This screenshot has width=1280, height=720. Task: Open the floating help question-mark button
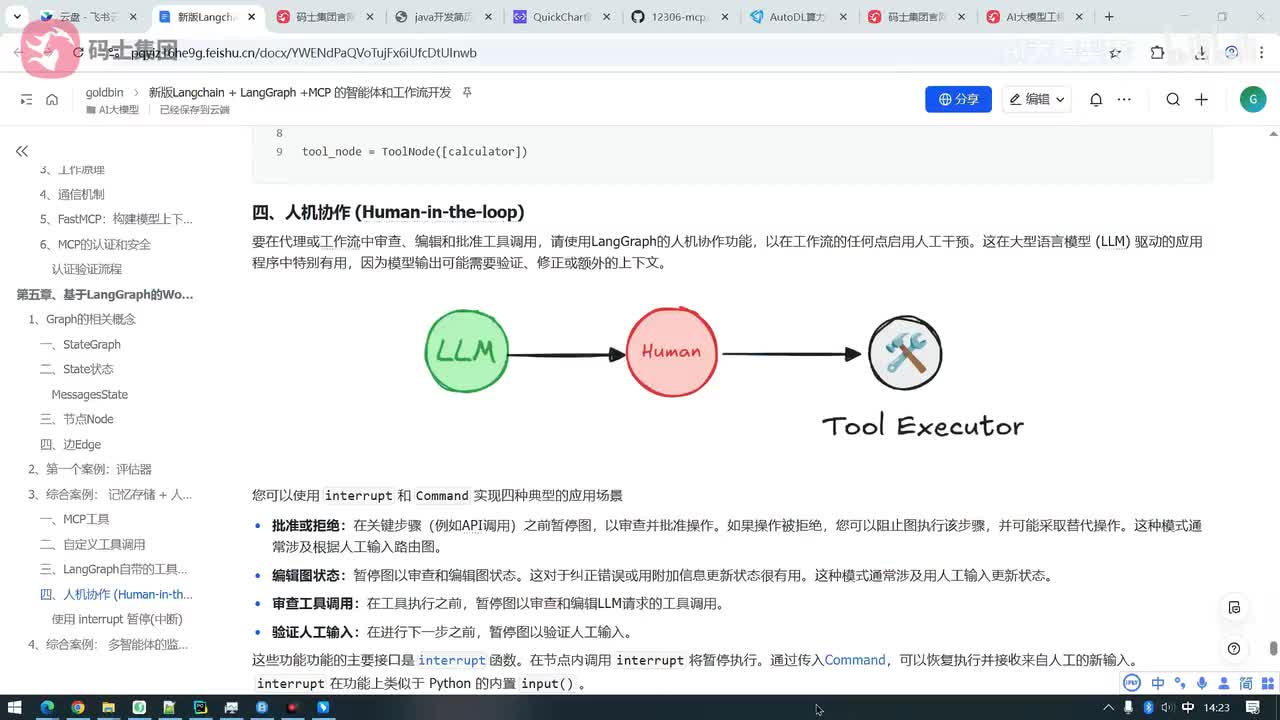pyautogui.click(x=1234, y=648)
